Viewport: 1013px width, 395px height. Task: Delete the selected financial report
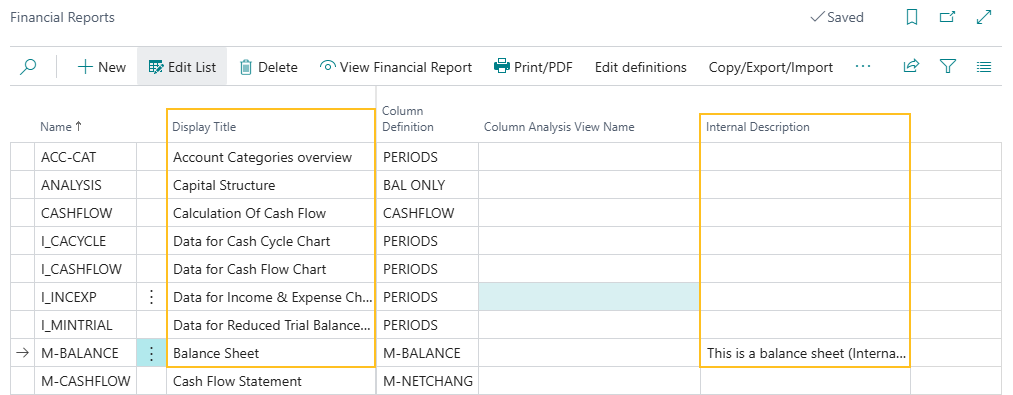pos(268,67)
